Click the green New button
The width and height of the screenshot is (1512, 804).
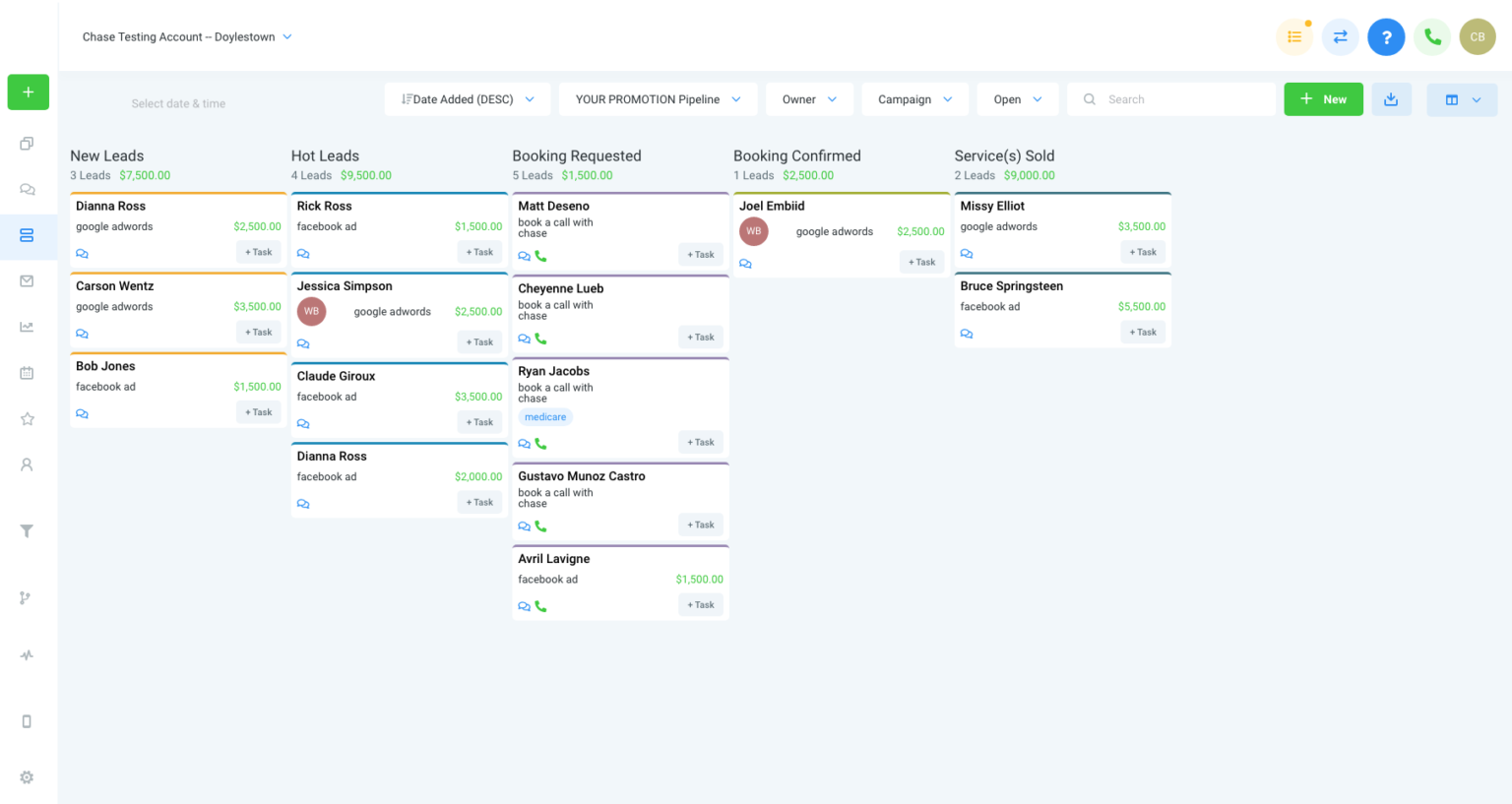click(1323, 99)
